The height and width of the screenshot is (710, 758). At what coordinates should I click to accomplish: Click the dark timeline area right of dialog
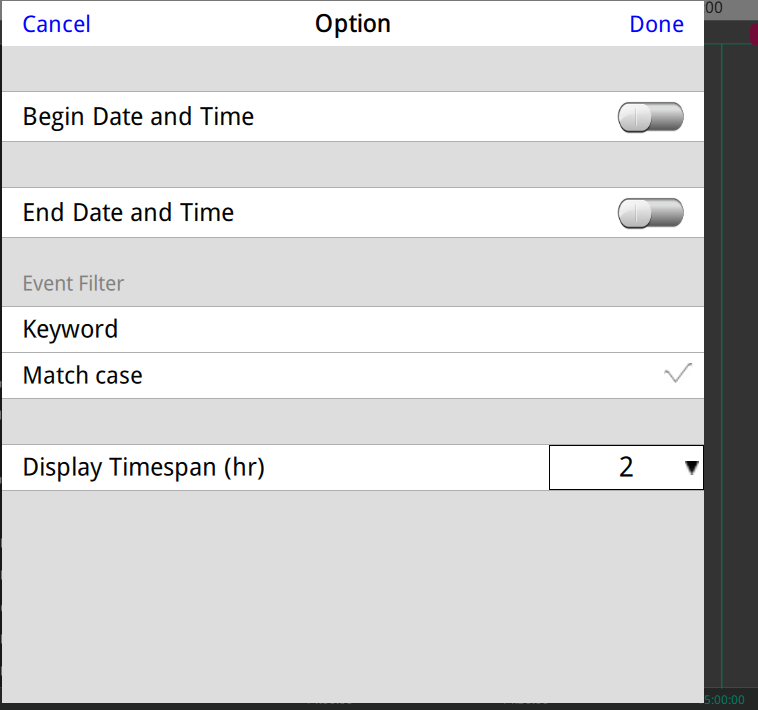pyautogui.click(x=740, y=300)
